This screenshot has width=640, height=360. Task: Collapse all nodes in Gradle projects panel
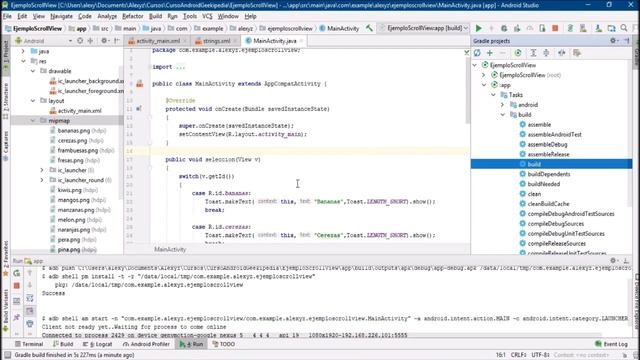pyautogui.click(x=546, y=53)
